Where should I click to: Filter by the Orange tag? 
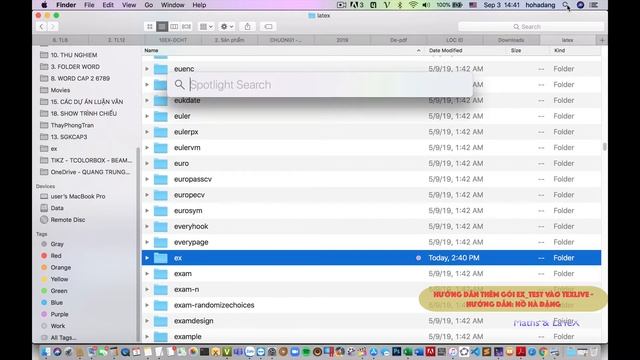pos(60,268)
